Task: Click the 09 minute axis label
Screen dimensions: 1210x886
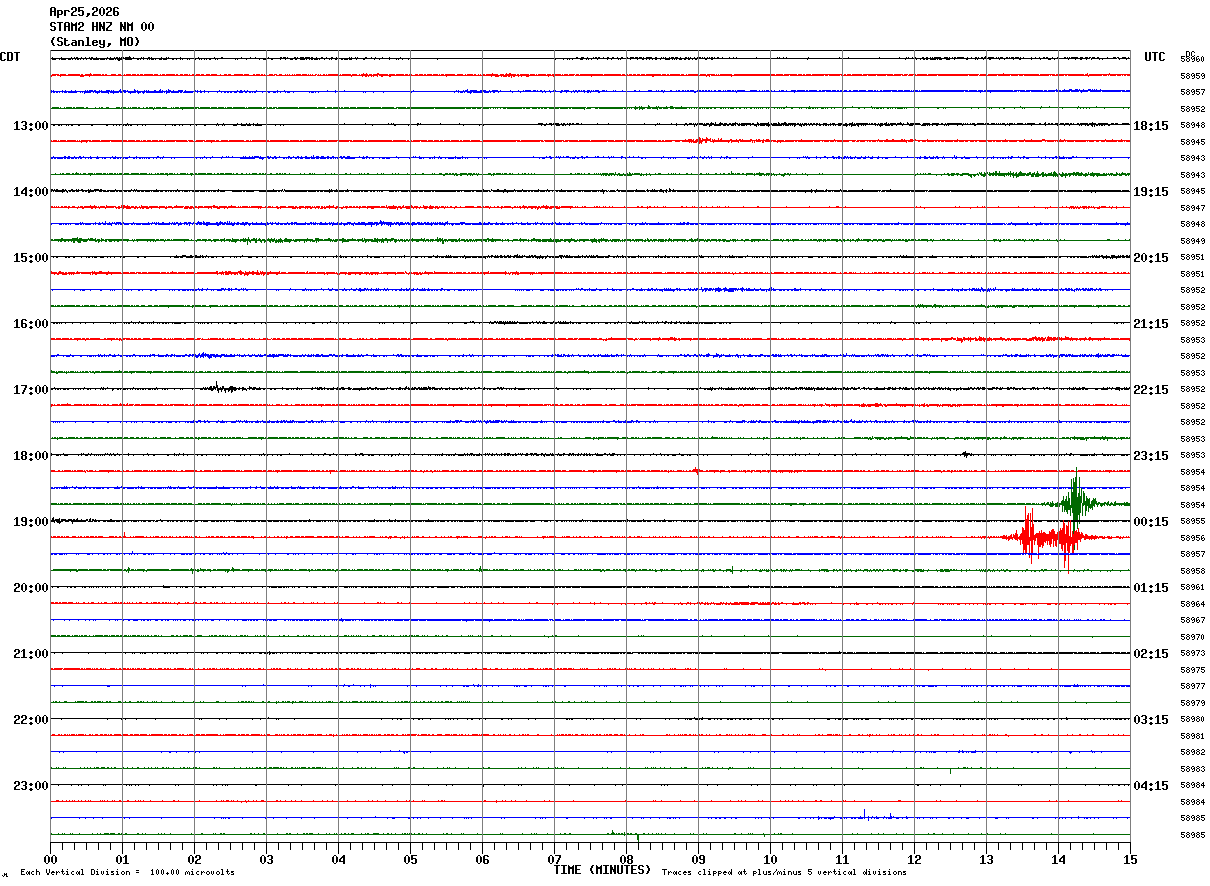Action: point(698,859)
